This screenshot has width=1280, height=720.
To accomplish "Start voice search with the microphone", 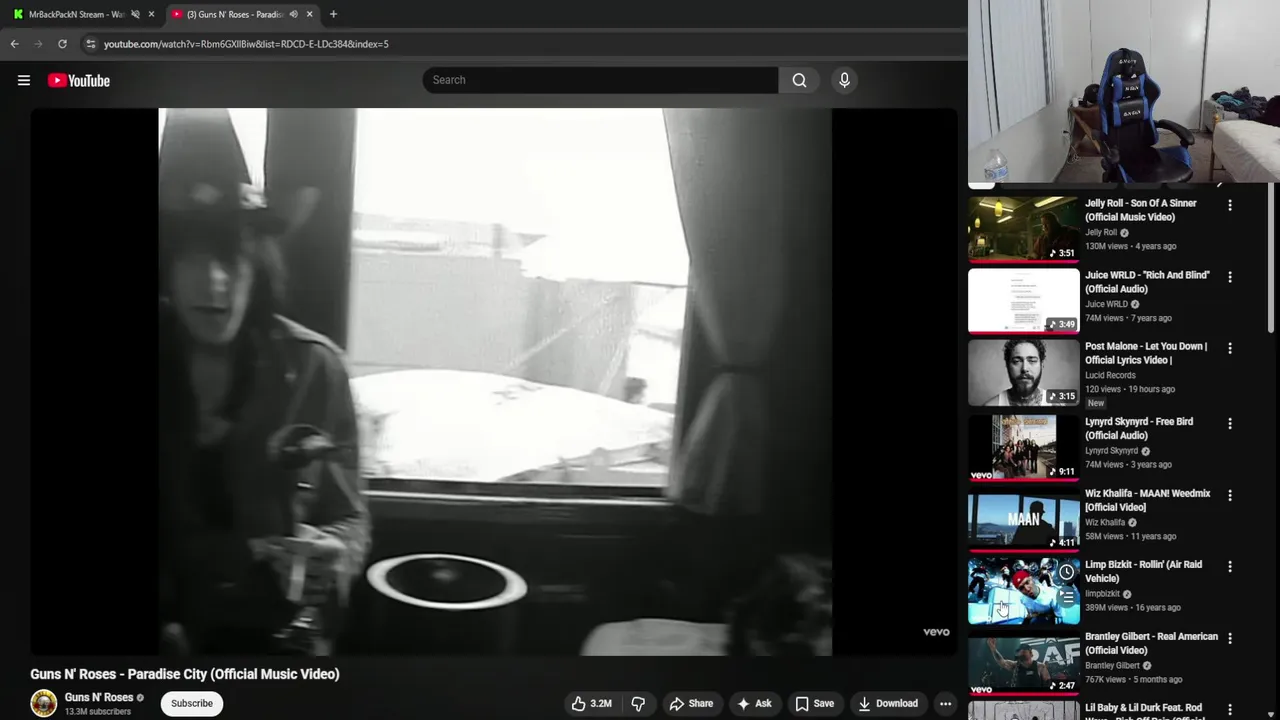I will click(x=844, y=80).
